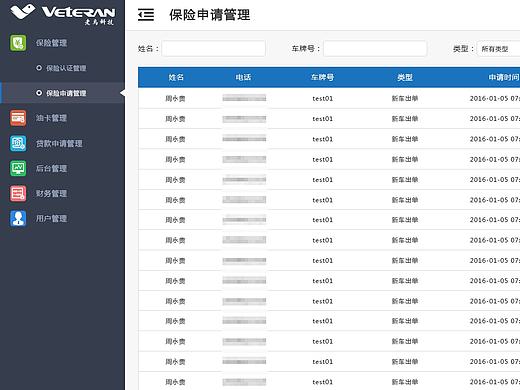Go to 保险申请管理 submenu
Image resolution: width=520 pixels, height=390 pixels.
[66, 93]
